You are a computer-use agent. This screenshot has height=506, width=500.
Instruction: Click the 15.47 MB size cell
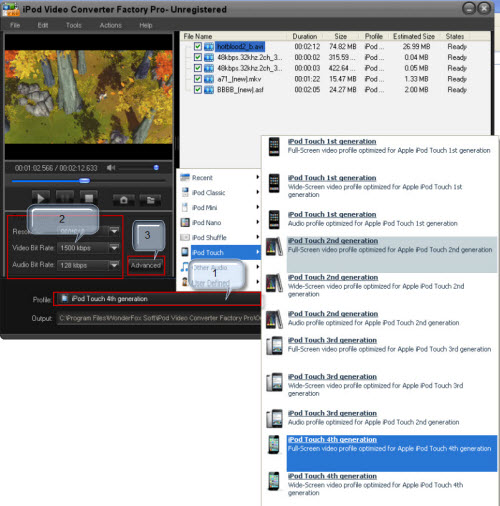342,79
